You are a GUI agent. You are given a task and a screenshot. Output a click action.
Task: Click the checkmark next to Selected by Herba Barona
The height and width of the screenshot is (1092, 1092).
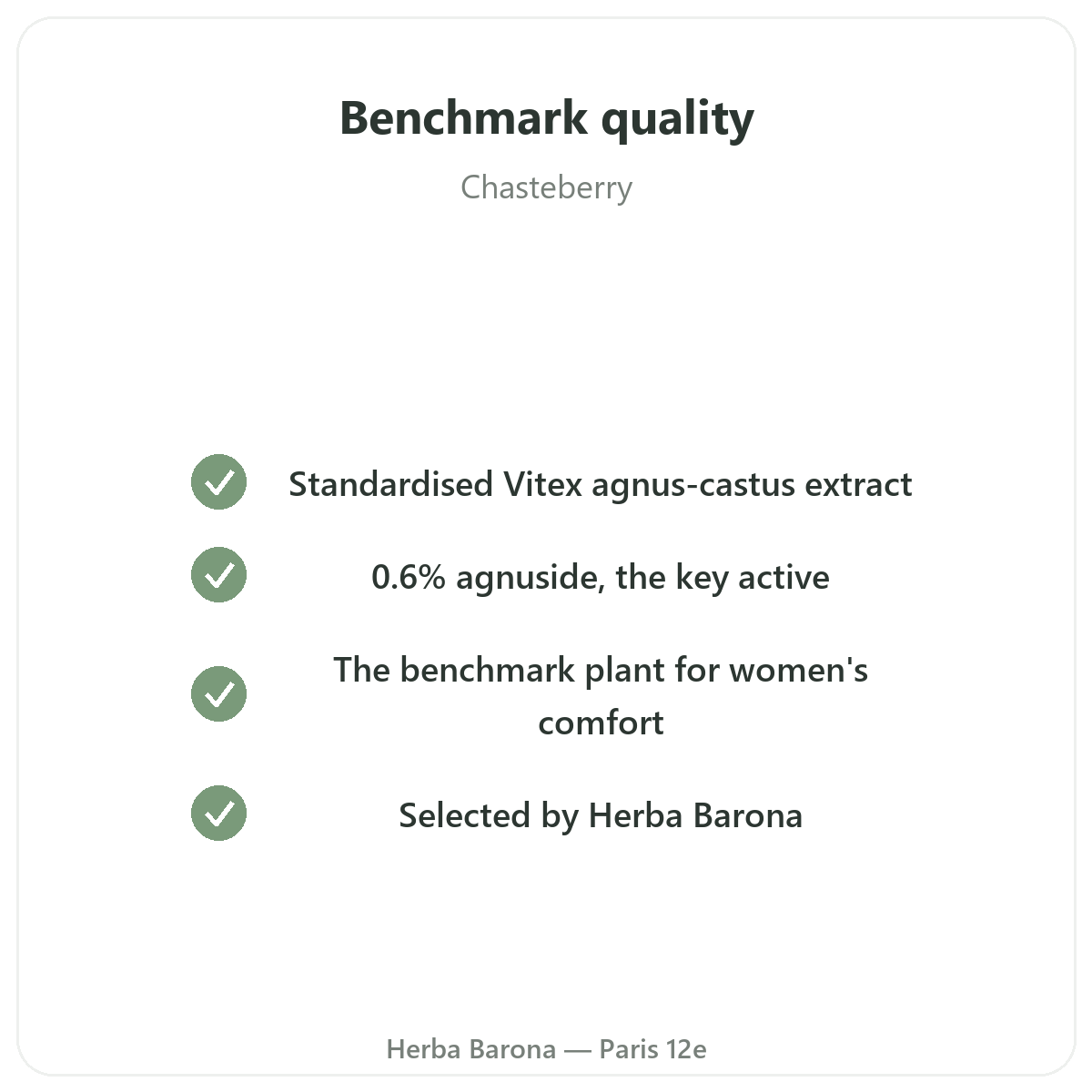(x=218, y=813)
